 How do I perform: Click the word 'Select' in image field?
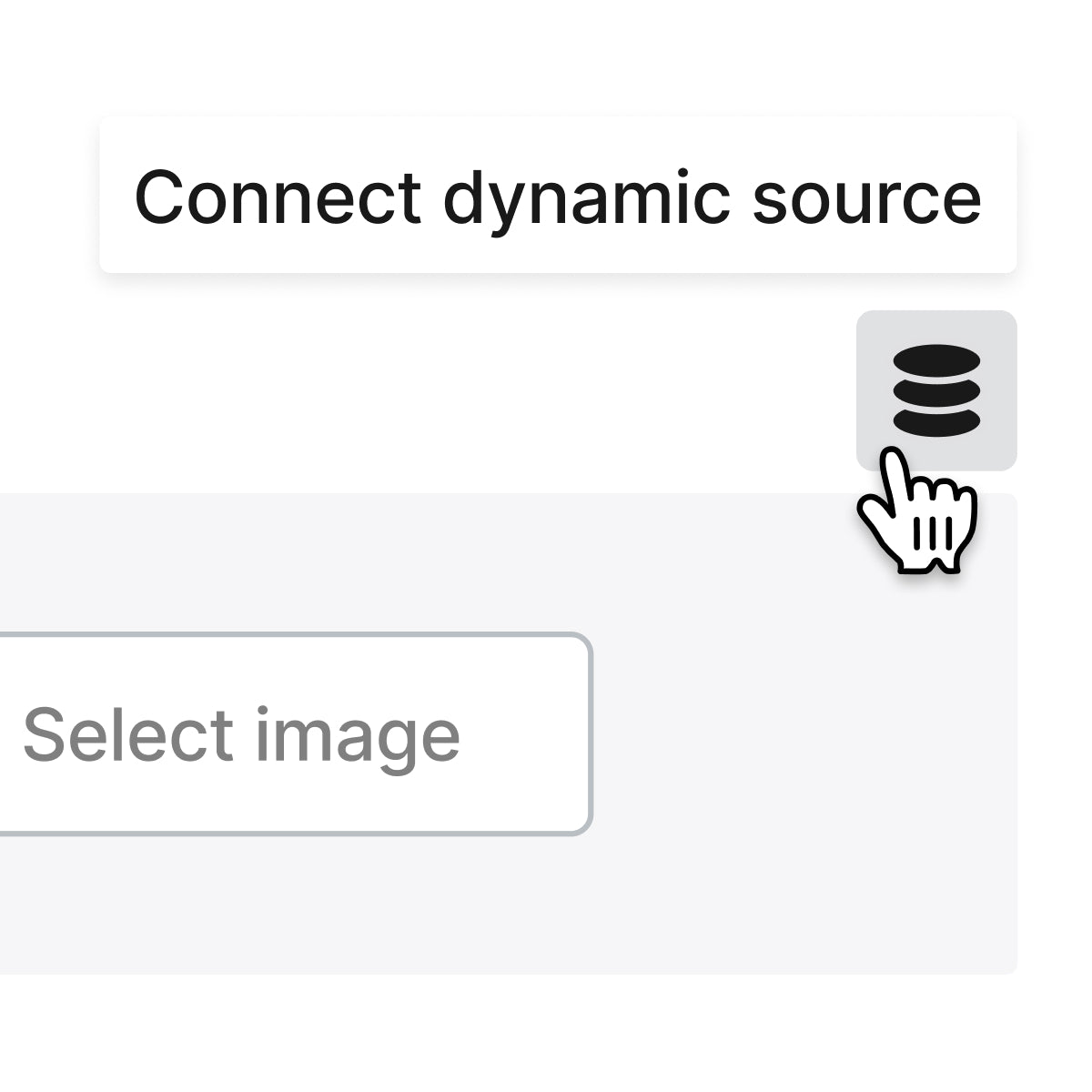pyautogui.click(x=128, y=733)
